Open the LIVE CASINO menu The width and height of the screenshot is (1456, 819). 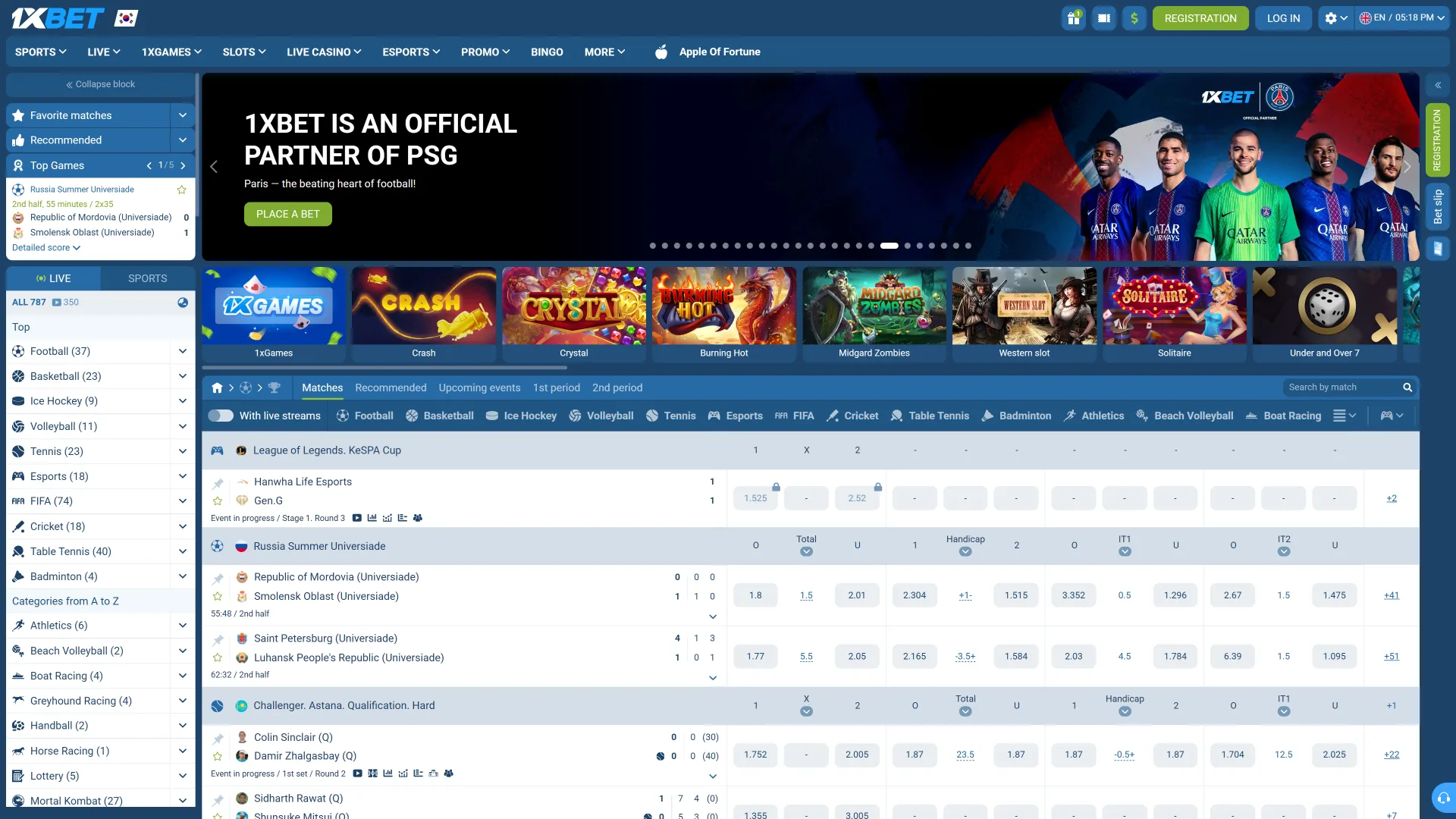324,52
